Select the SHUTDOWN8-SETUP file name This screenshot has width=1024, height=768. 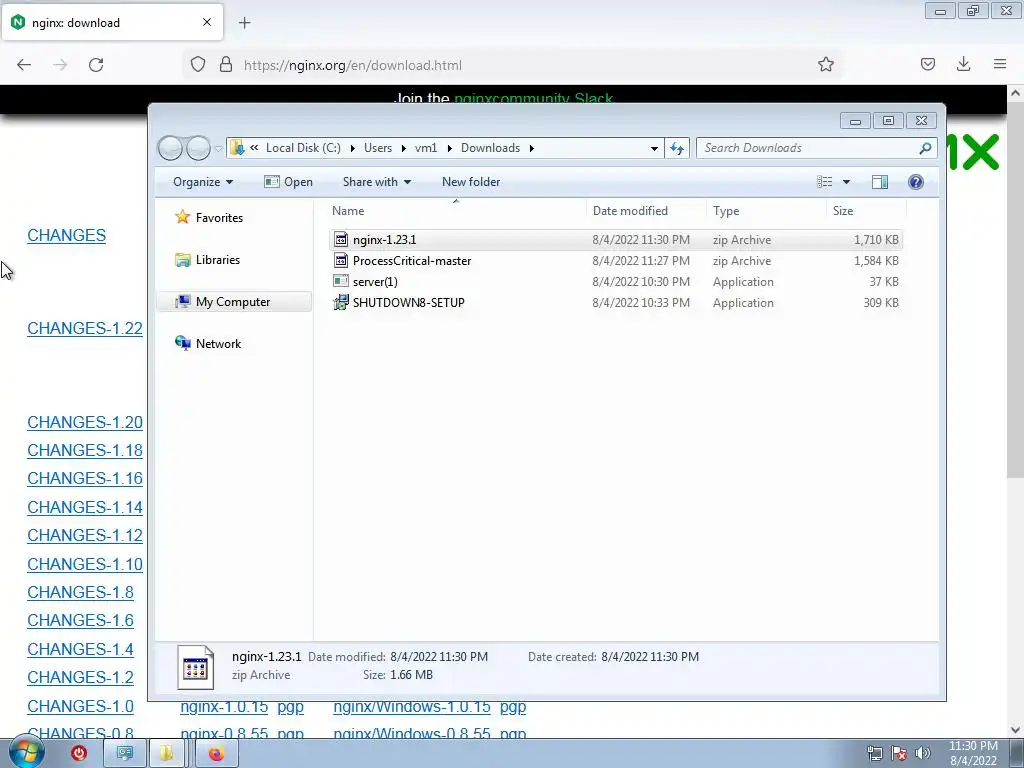[409, 302]
